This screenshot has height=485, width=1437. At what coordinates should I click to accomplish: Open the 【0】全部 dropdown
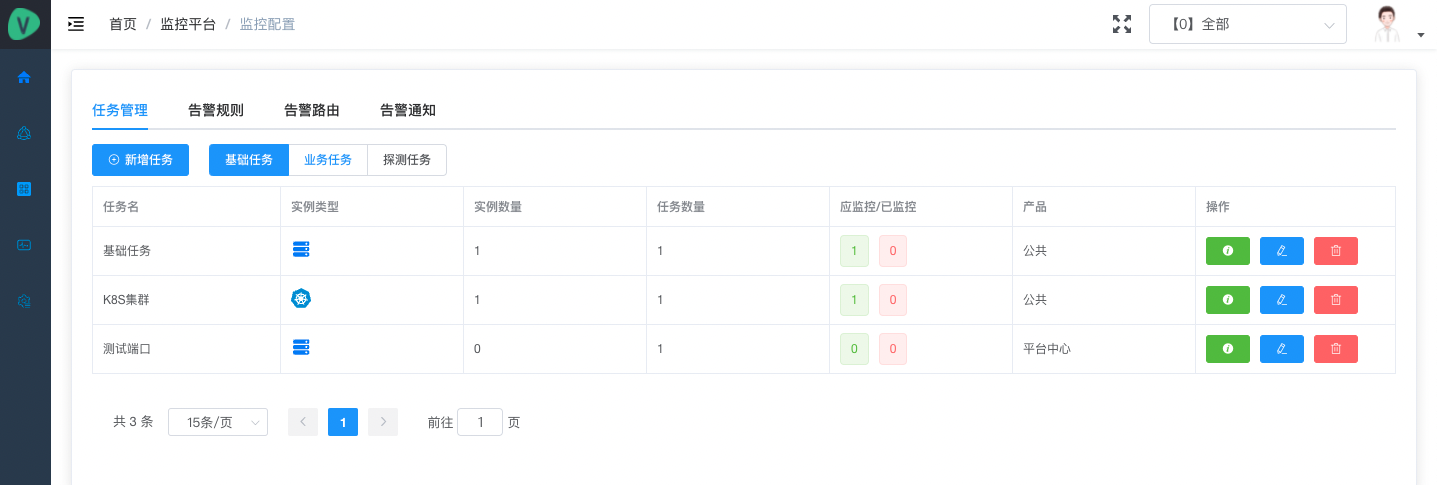click(1248, 25)
